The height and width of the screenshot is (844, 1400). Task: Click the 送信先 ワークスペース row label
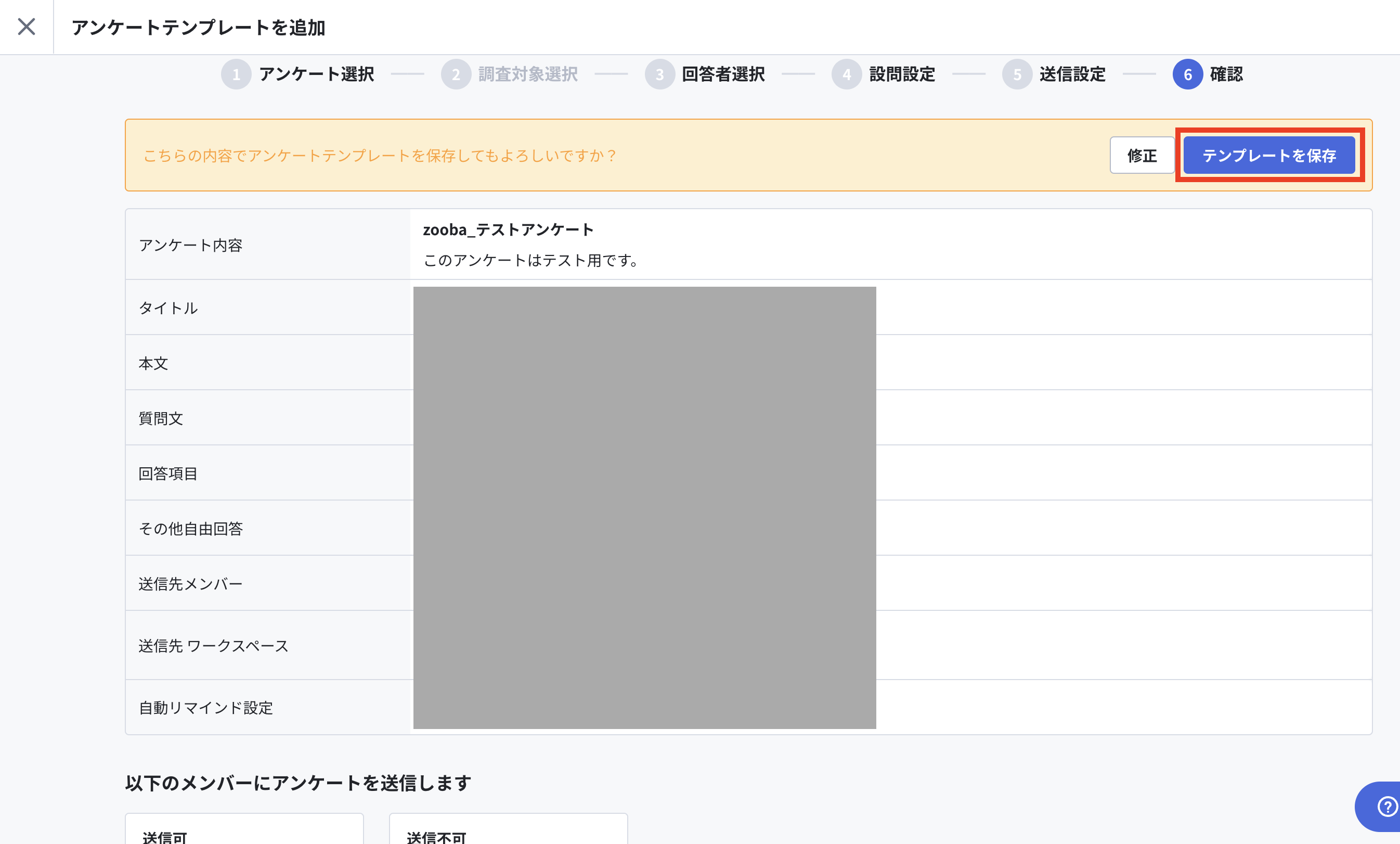click(214, 645)
